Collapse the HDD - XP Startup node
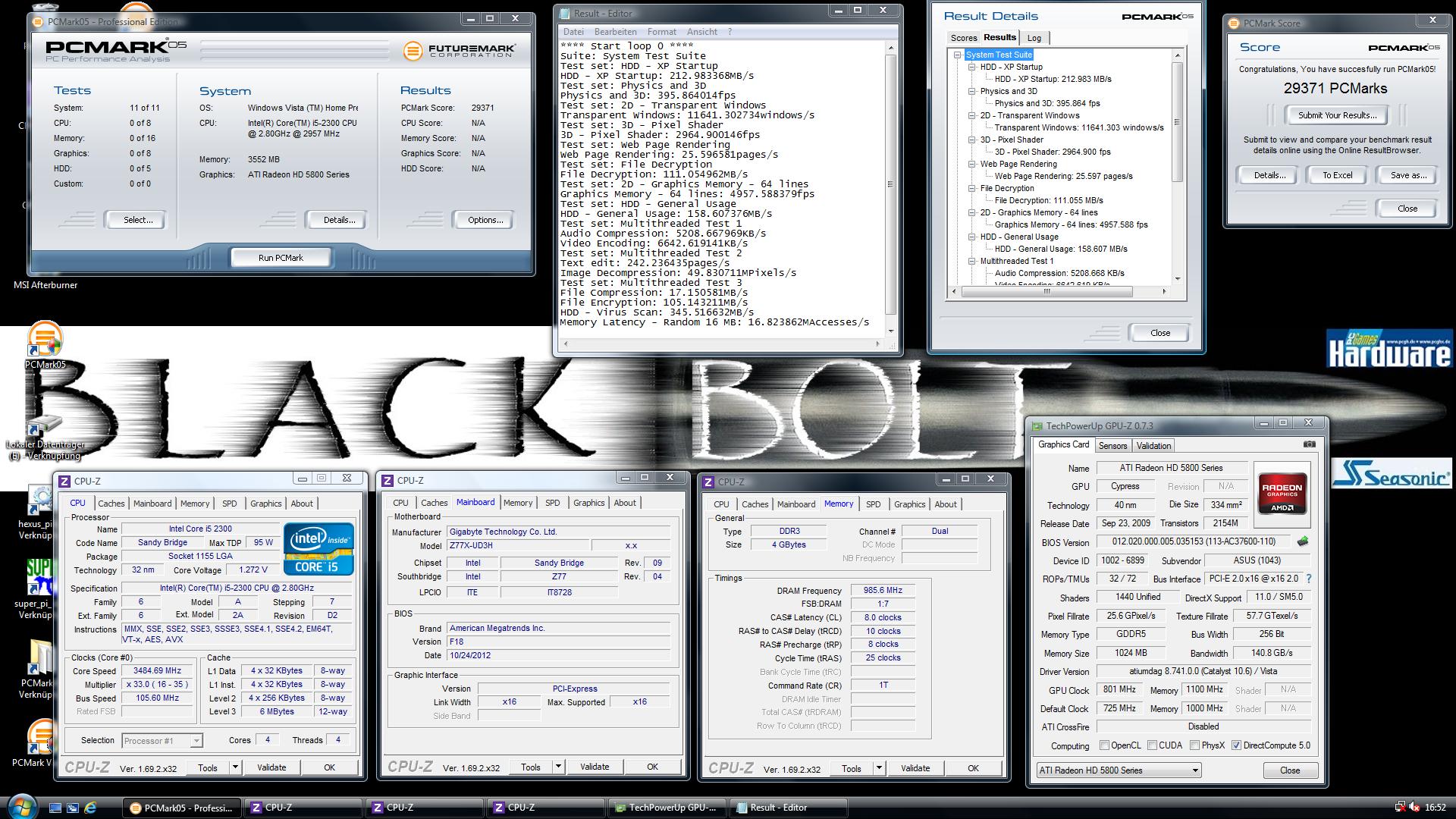 (971, 67)
